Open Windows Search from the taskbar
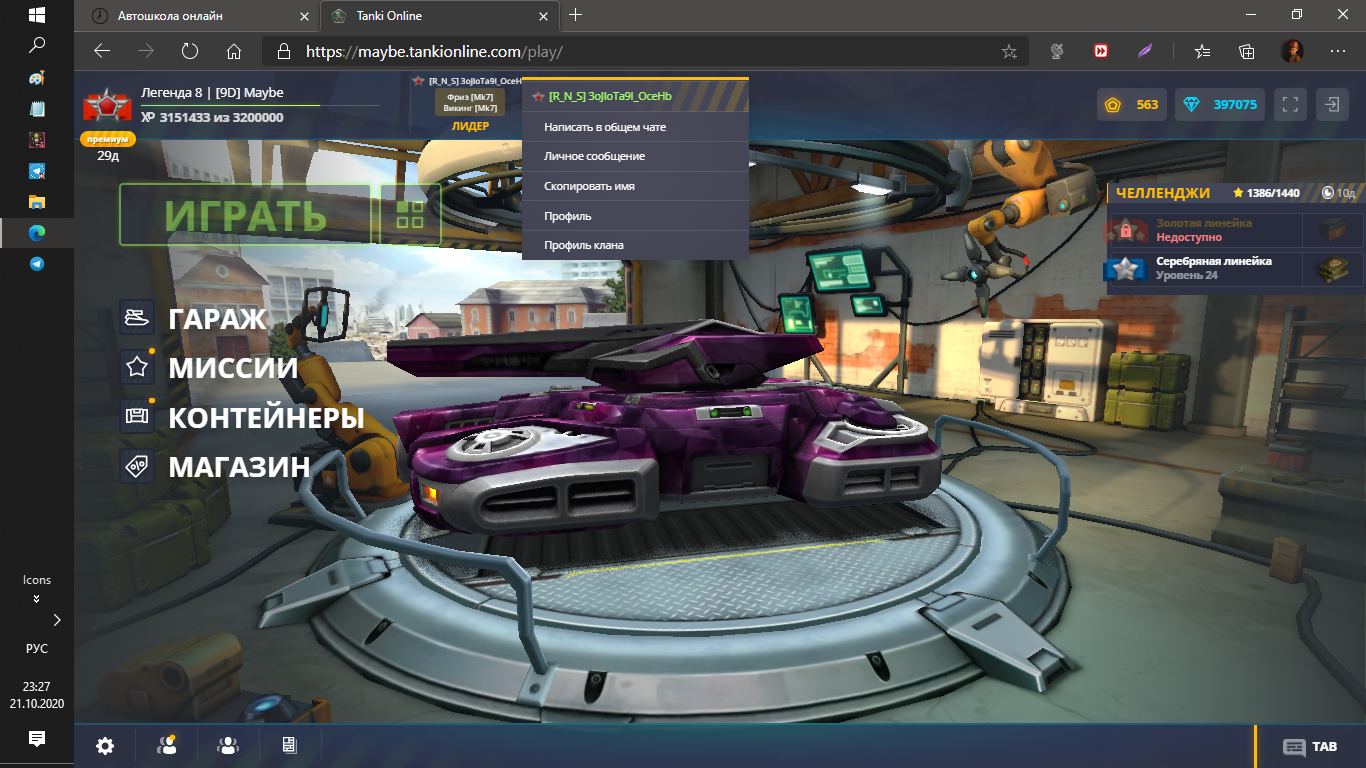This screenshot has height=768, width=1366. pos(37,45)
